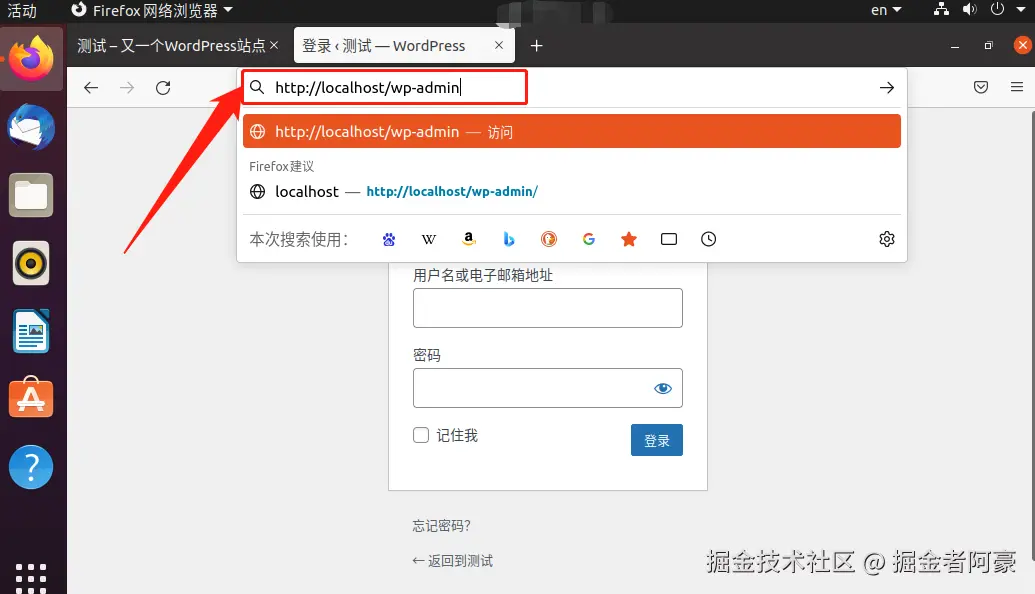1035x594 pixels.
Task: Click the 本次搜索使用: label
Action: click(x=298, y=239)
